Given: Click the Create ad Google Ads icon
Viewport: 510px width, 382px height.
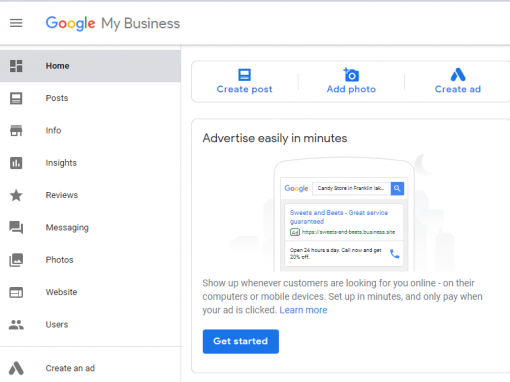Looking at the screenshot, I should [458, 75].
